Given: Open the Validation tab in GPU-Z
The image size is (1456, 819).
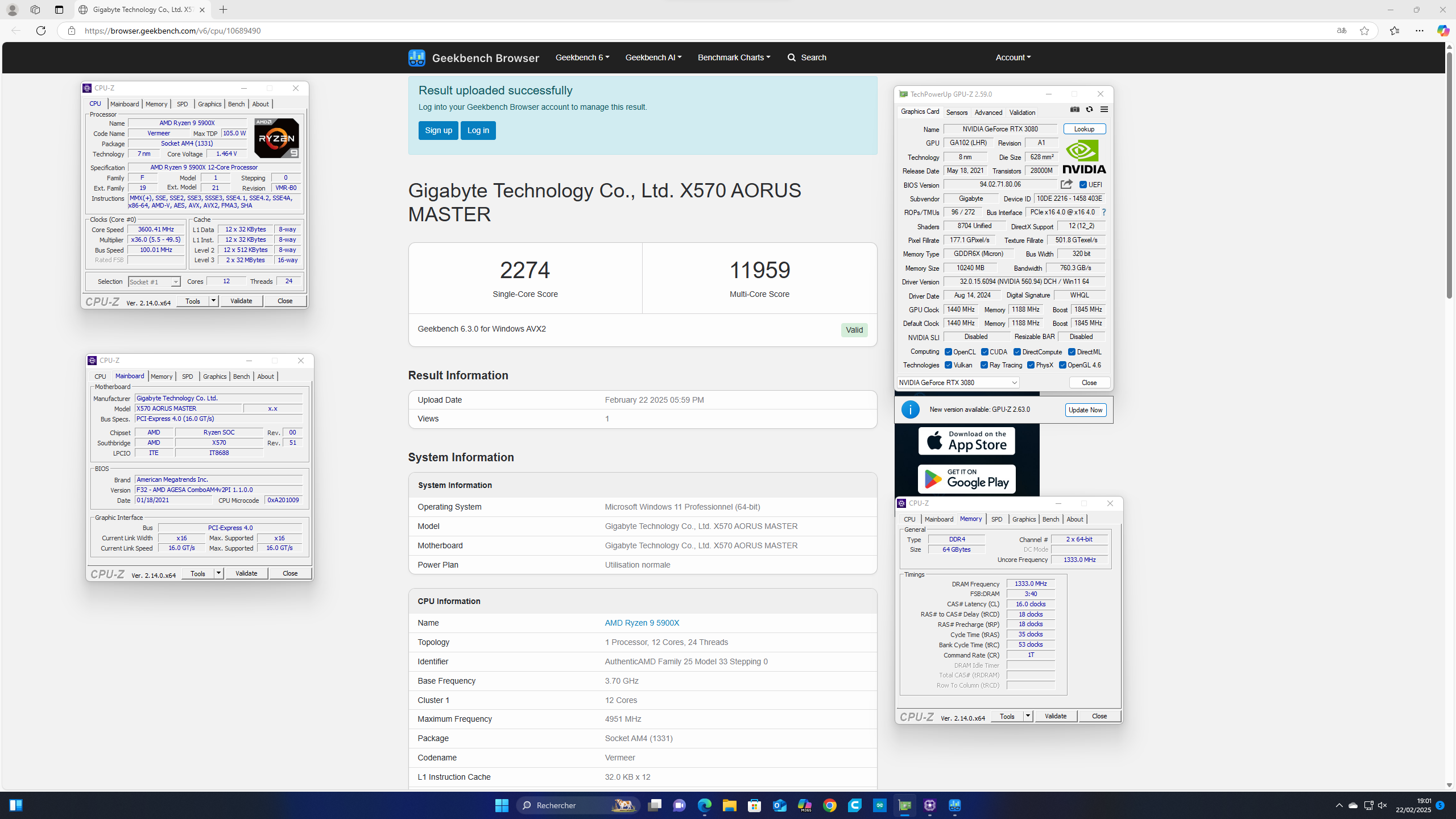Looking at the screenshot, I should coord(1022,113).
